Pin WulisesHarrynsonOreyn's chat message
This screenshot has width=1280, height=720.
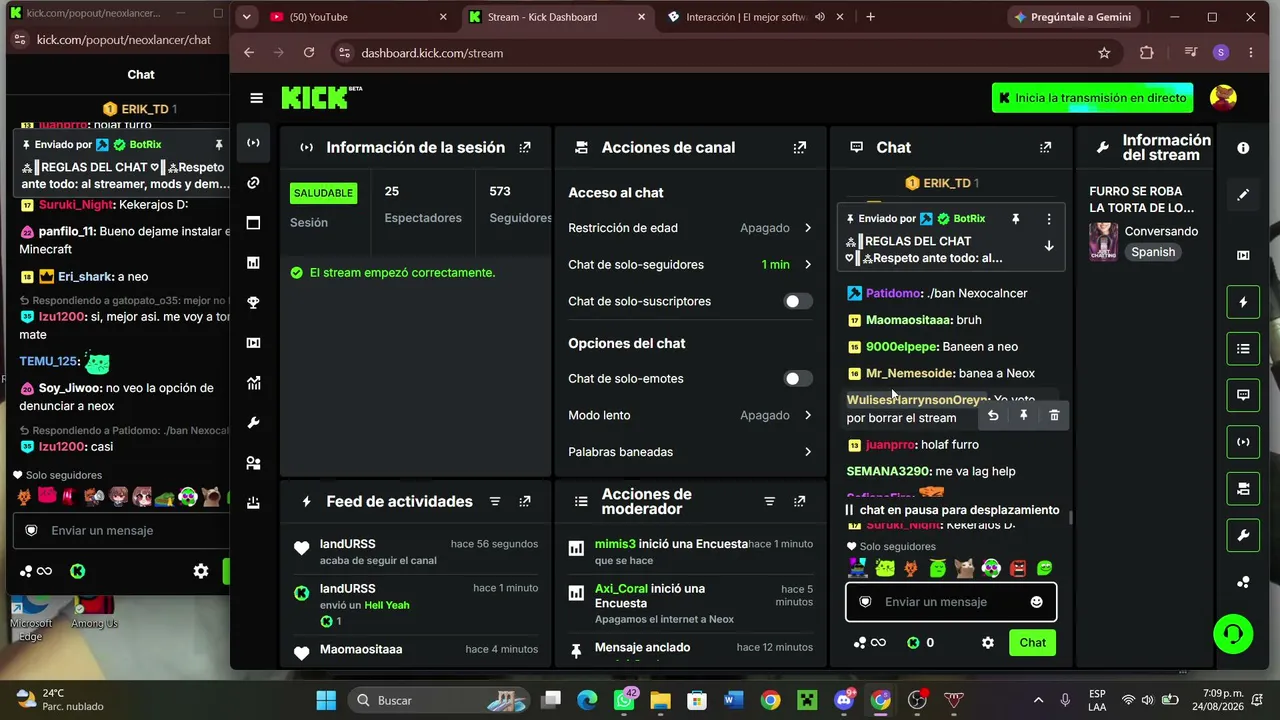coord(1023,416)
